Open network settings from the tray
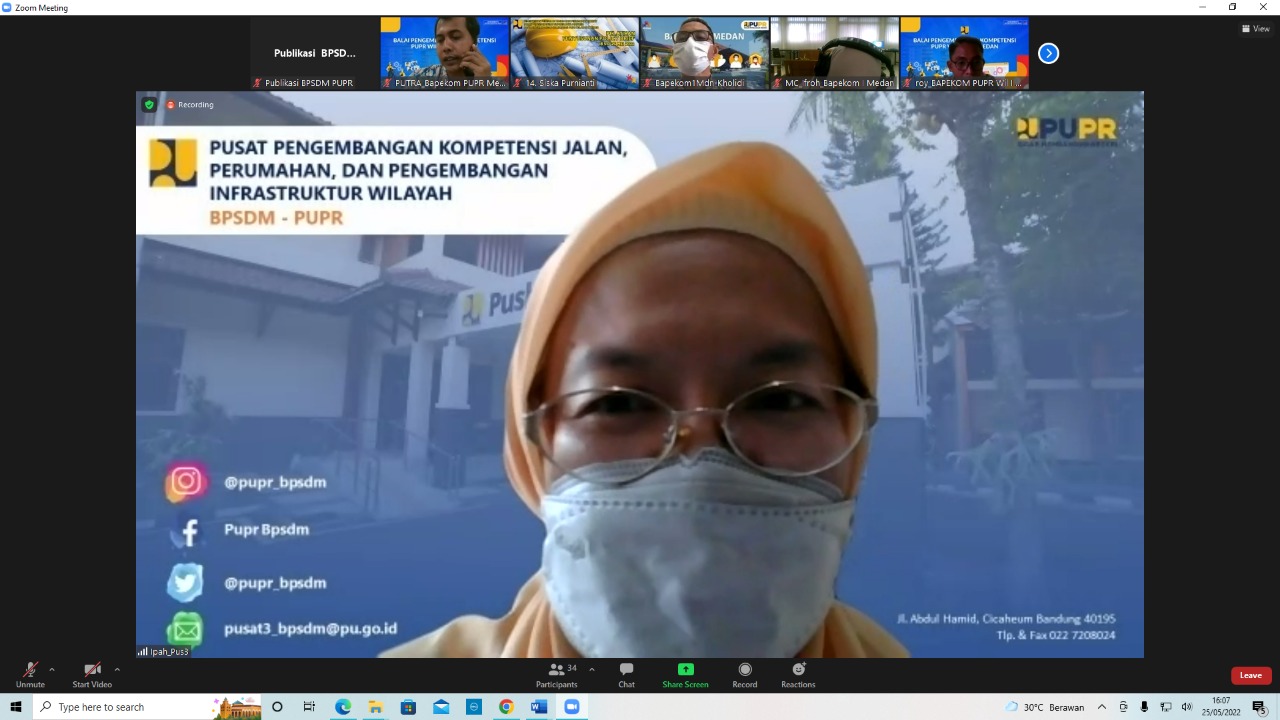The image size is (1280, 720). coord(1166,707)
